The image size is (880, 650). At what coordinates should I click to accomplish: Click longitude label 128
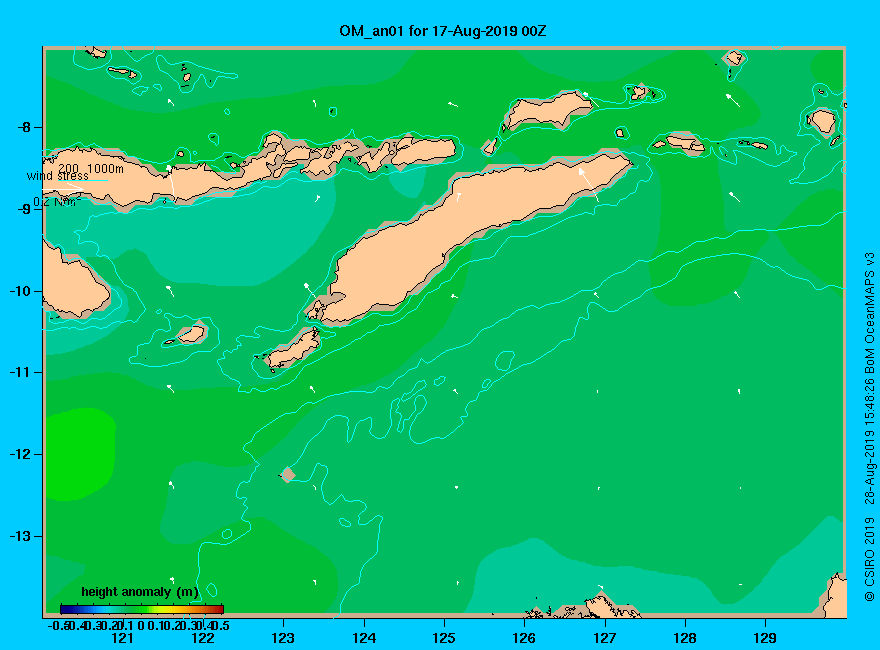685,638
